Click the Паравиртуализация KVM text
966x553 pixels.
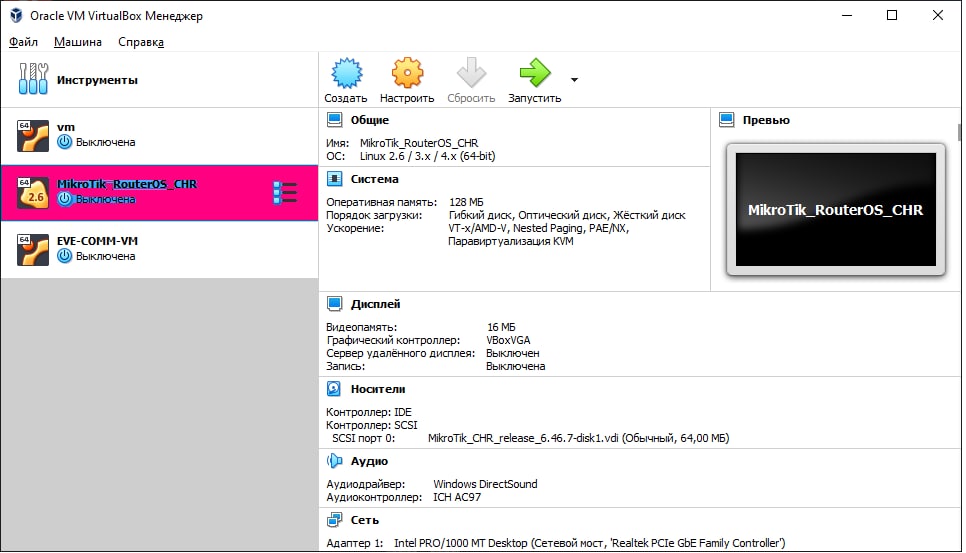coord(511,241)
